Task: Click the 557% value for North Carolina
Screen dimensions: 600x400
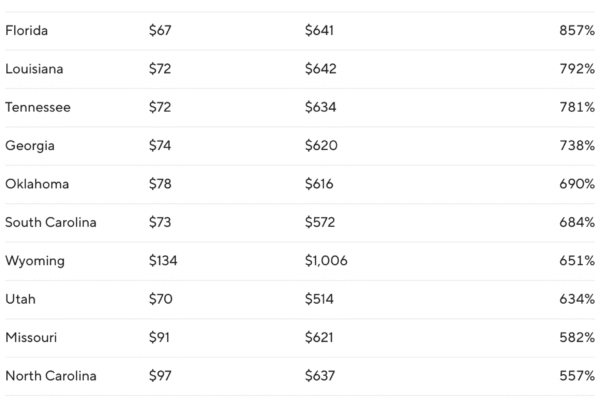Action: pyautogui.click(x=577, y=376)
